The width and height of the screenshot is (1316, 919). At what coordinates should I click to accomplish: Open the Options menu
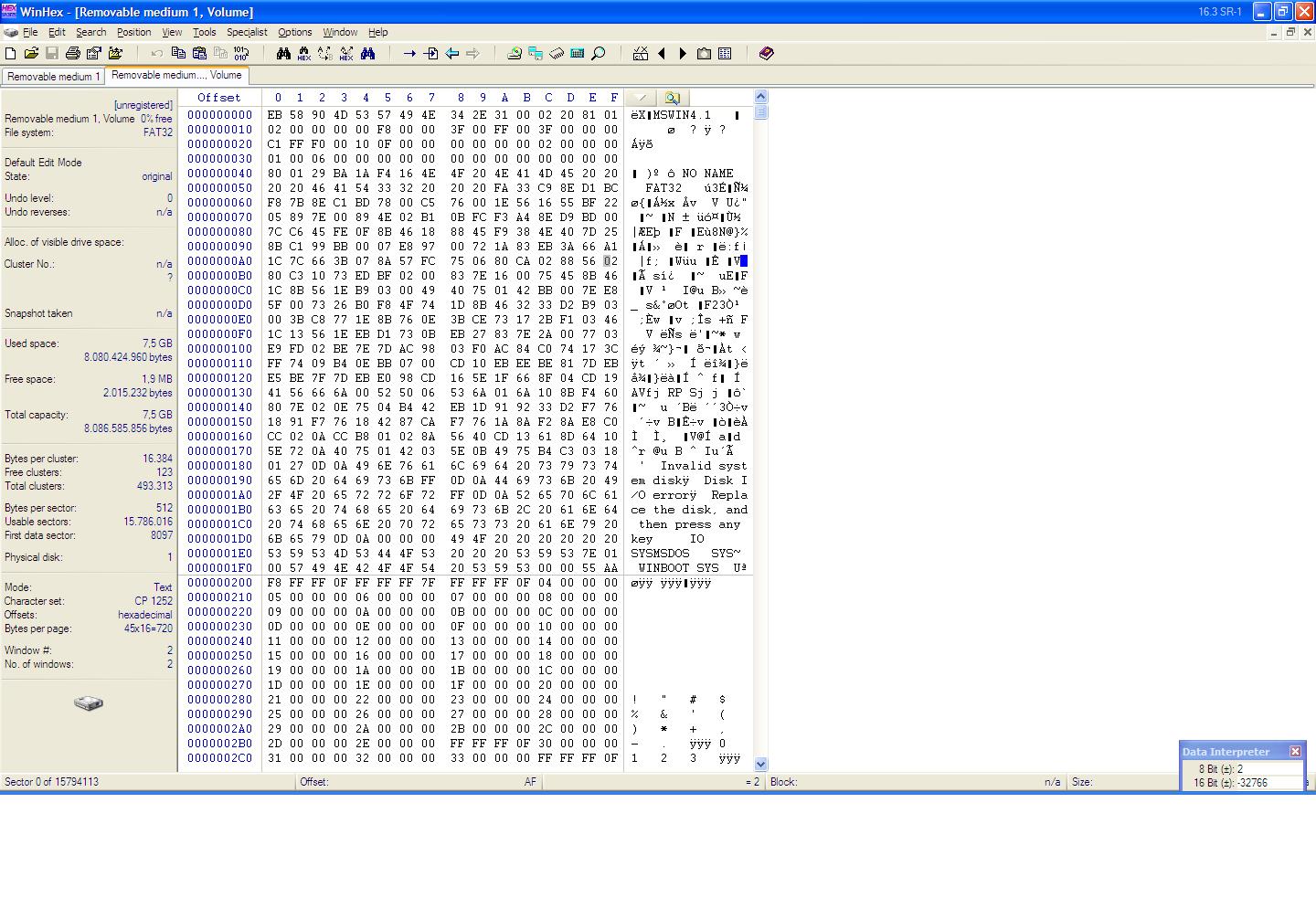295,32
